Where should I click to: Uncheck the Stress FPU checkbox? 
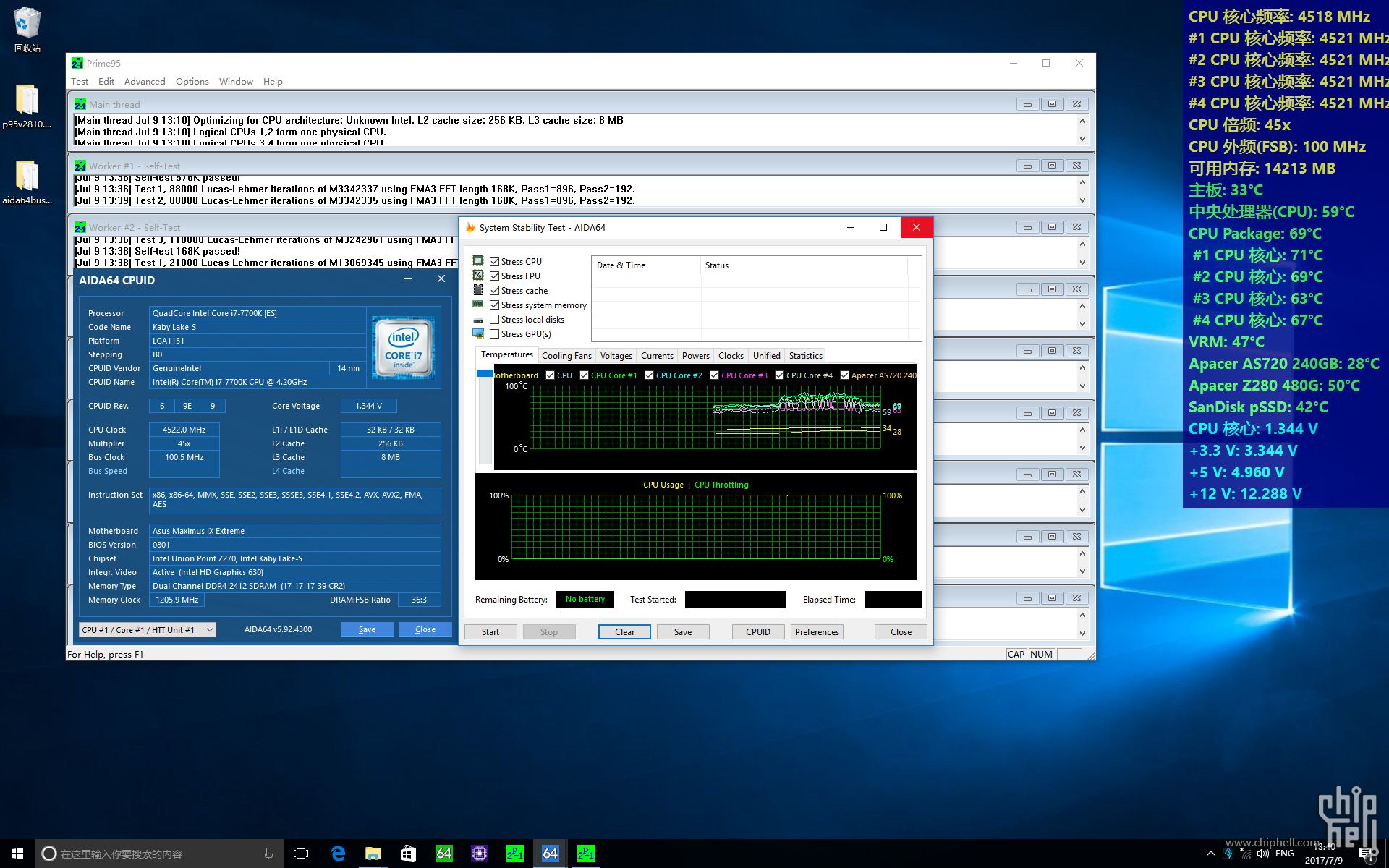point(495,276)
